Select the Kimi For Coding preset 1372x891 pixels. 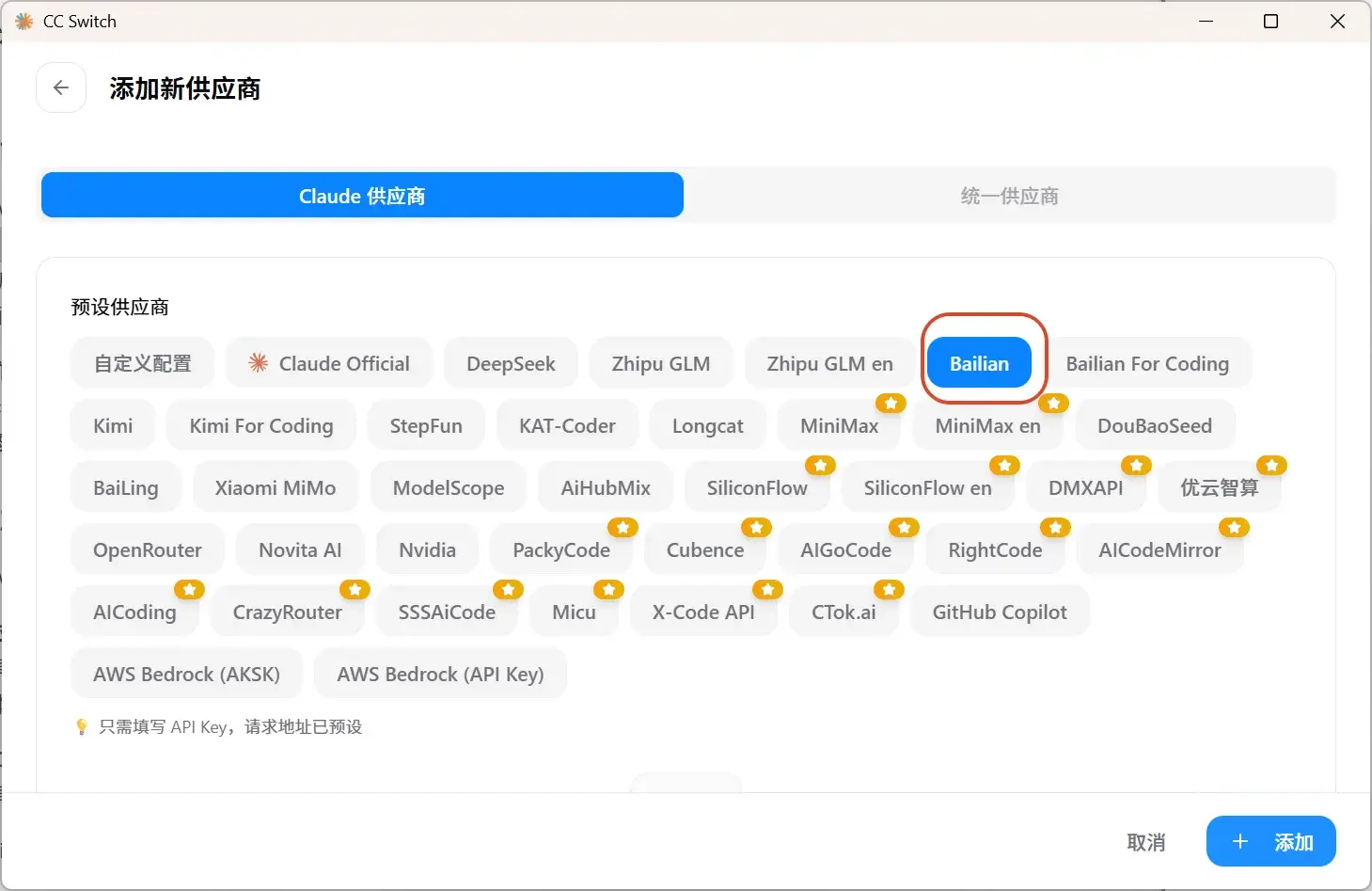pyautogui.click(x=261, y=426)
